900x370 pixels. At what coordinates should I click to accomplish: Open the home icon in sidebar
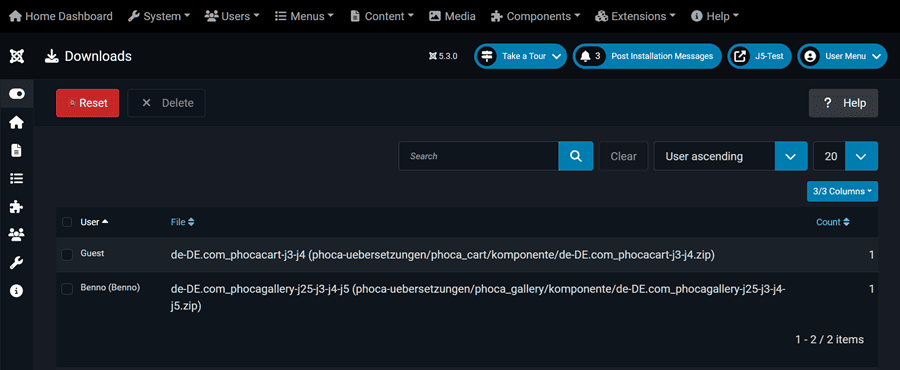pyautogui.click(x=17, y=122)
